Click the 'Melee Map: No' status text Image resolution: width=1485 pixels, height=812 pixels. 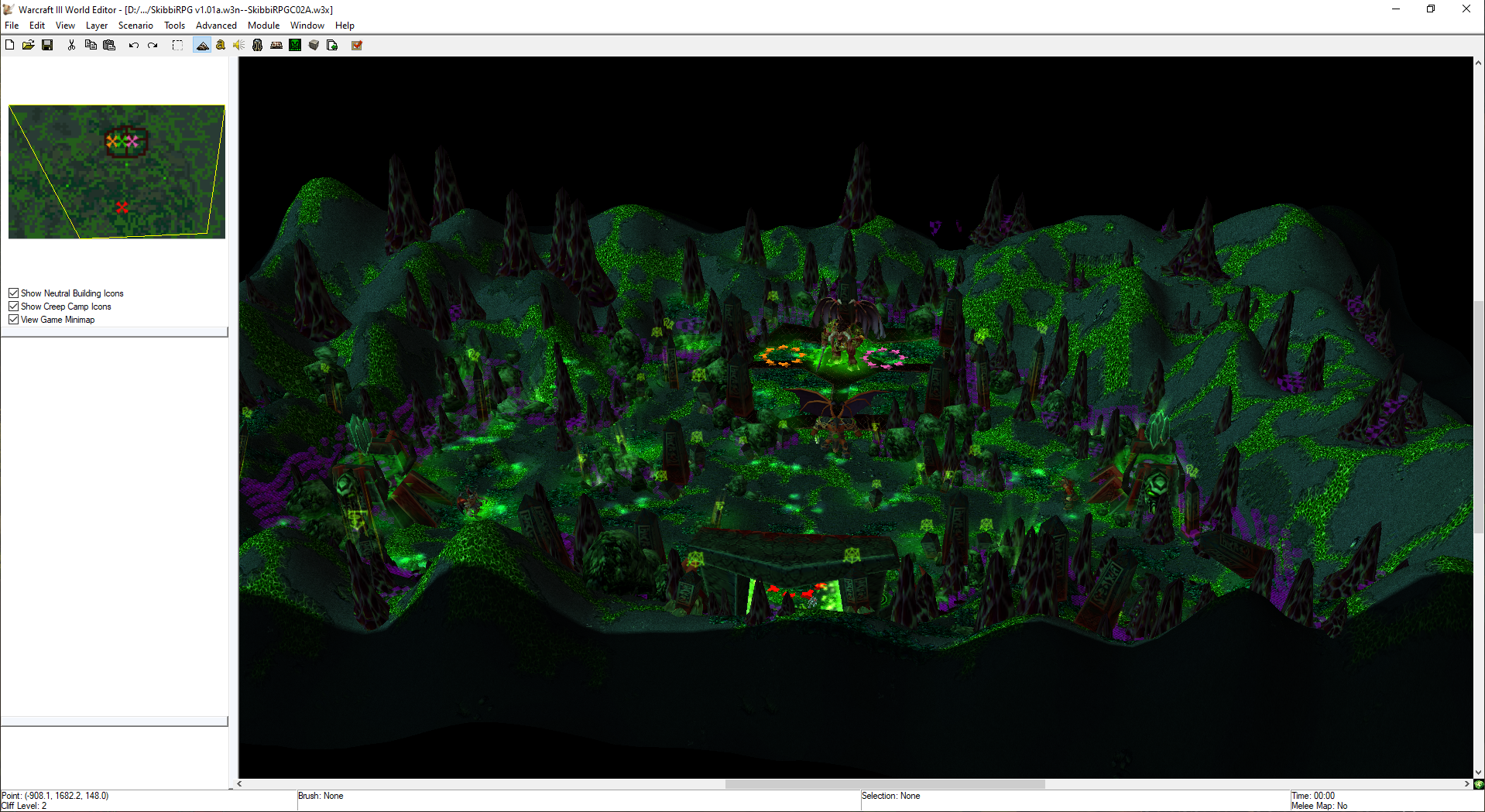click(x=1319, y=806)
